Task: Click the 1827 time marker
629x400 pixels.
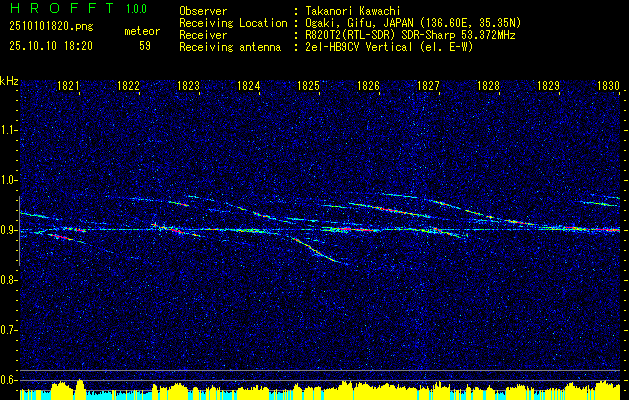Action: pyautogui.click(x=428, y=85)
